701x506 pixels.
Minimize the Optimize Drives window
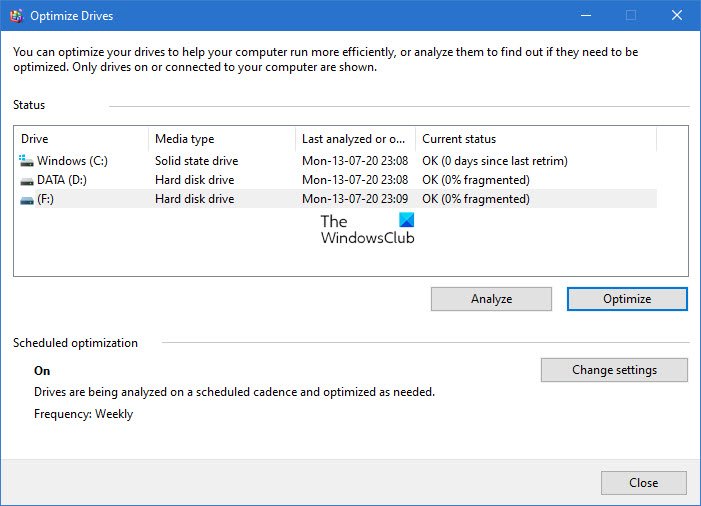tap(584, 15)
